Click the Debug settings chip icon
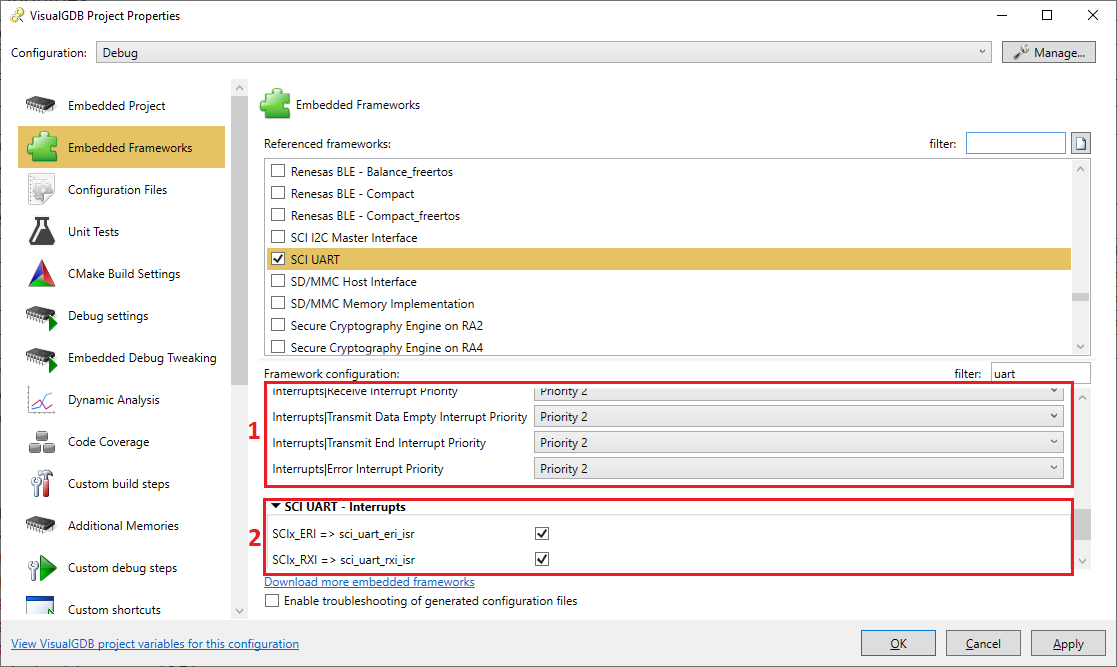The image size is (1117, 667). click(x=41, y=317)
